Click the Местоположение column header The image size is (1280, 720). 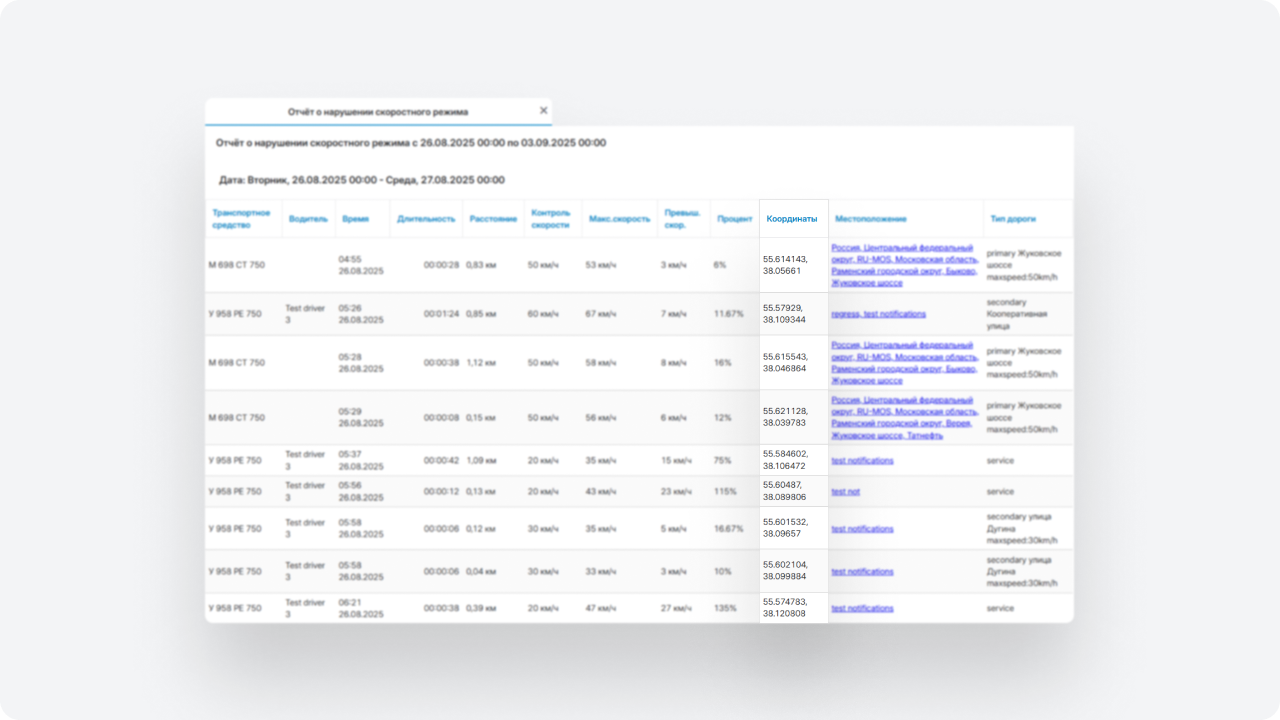pyautogui.click(x=870, y=219)
